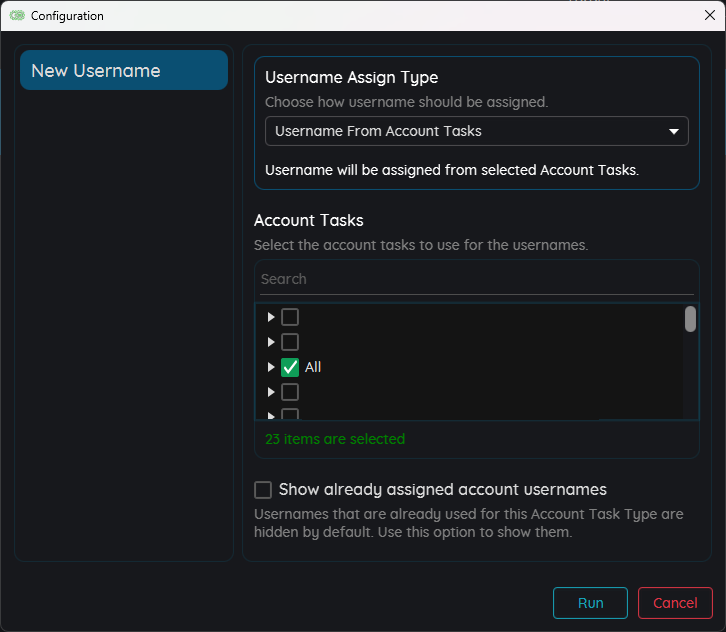Expand the first unlabeled tree row
The image size is (726, 632).
(x=271, y=317)
